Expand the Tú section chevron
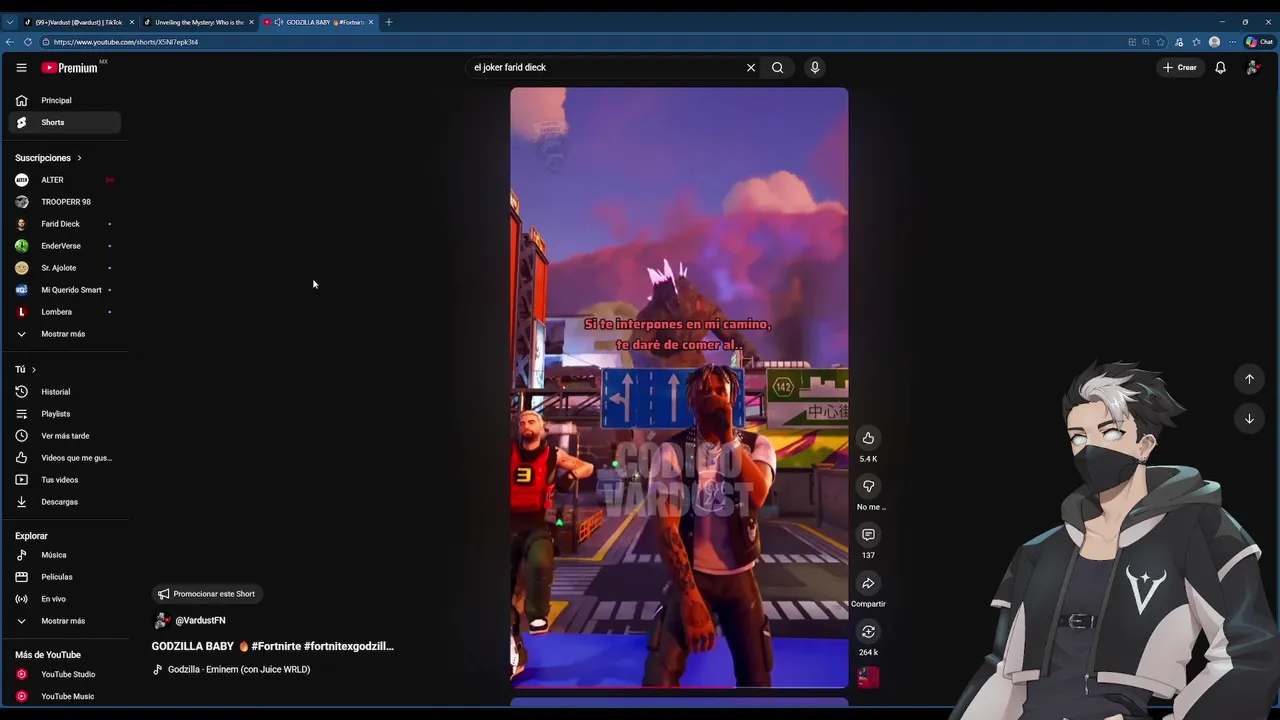The image size is (1280, 720). coord(33,369)
